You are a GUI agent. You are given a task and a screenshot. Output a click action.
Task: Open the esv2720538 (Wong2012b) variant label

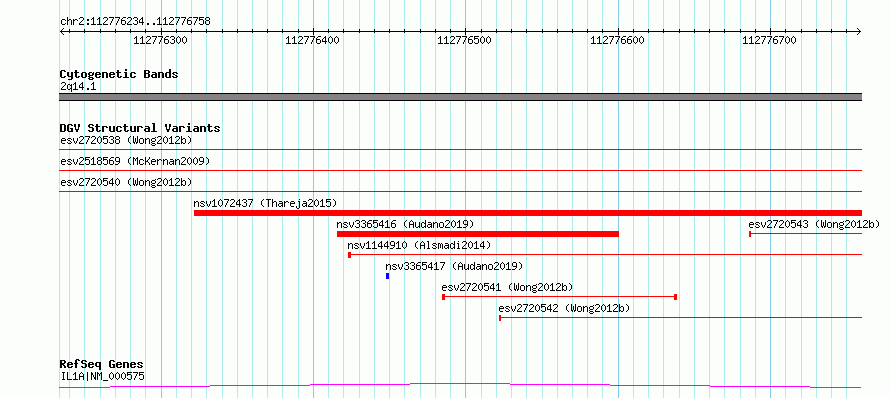point(126,140)
